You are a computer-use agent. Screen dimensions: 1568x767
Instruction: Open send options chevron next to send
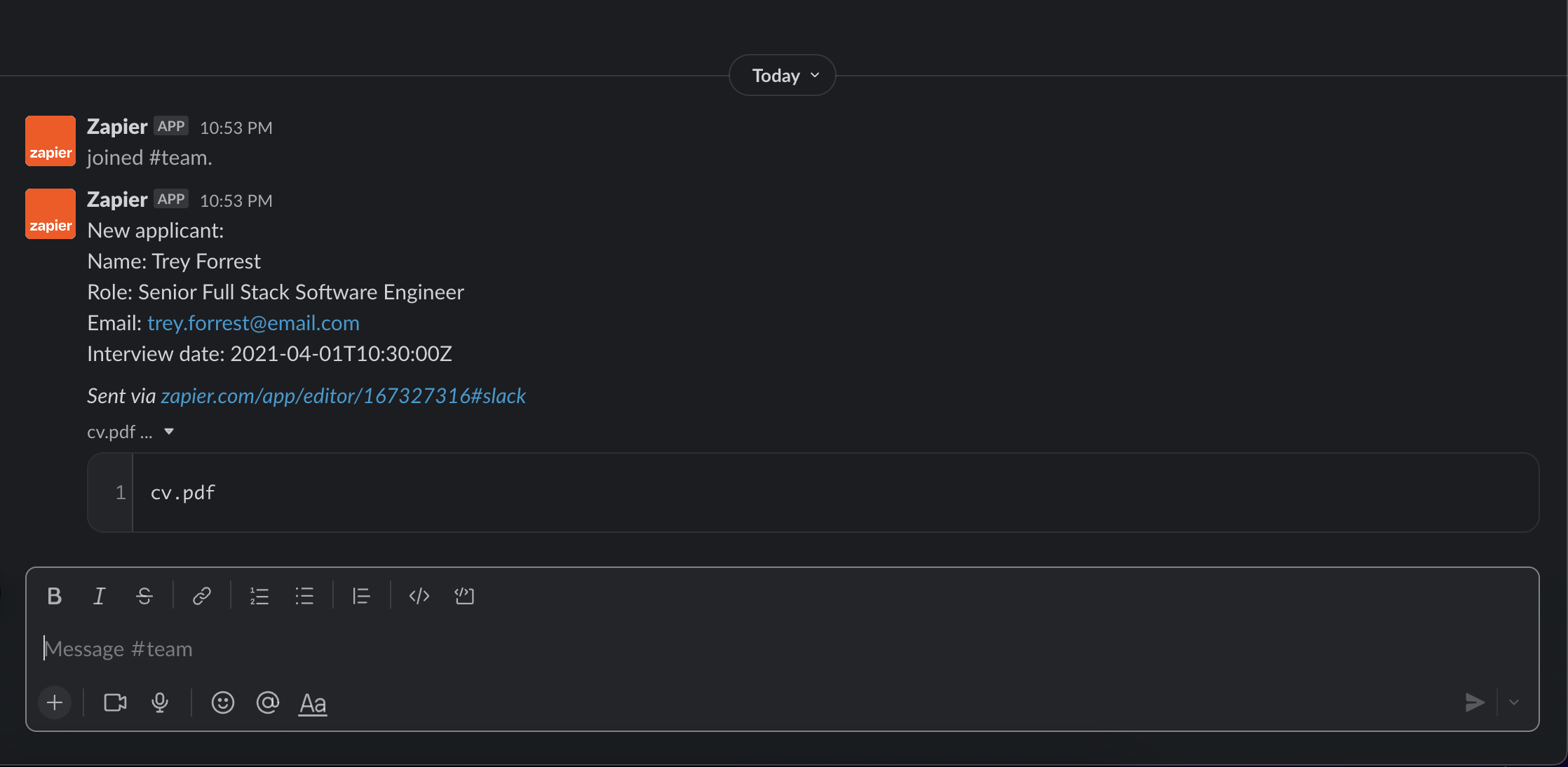[x=1514, y=702]
